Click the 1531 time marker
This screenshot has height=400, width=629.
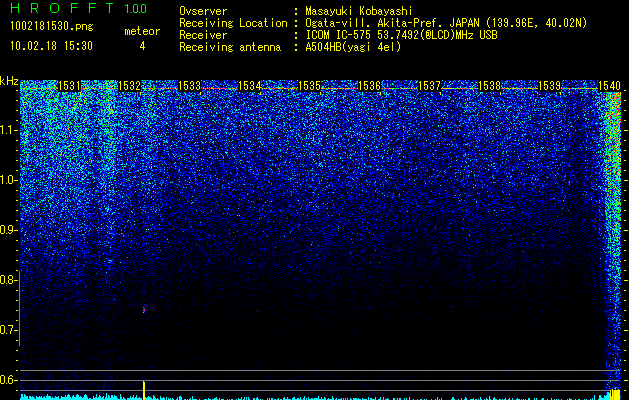pyautogui.click(x=69, y=86)
